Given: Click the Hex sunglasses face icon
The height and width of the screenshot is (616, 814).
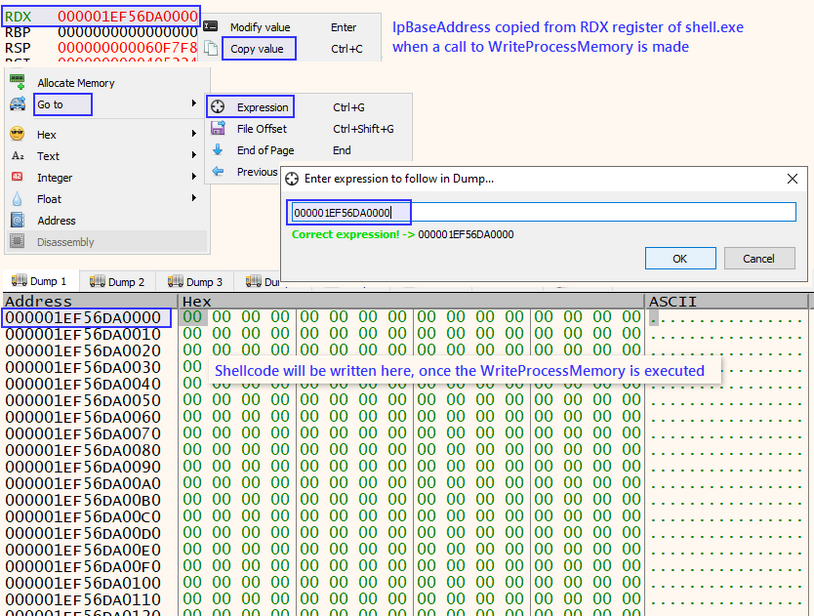Looking at the screenshot, I should click(17, 134).
